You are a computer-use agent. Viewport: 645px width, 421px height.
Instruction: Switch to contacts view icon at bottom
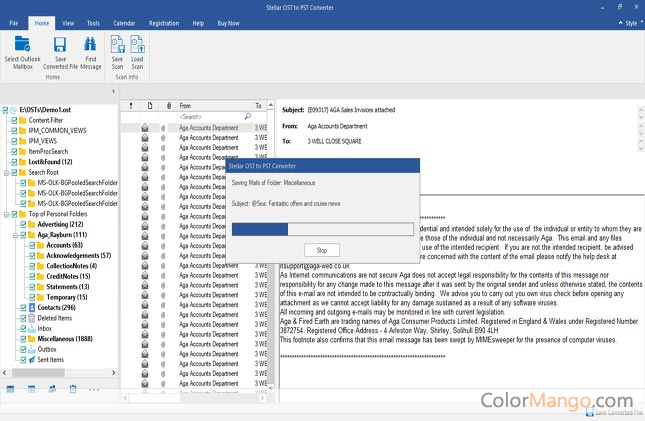52,389
